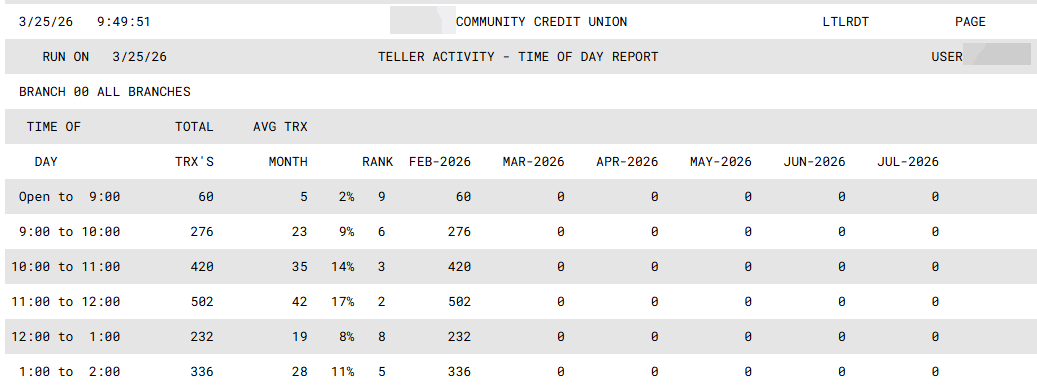Click the 12:00 to 1:00 row label
The width and height of the screenshot is (1037, 388).
pos(65,337)
